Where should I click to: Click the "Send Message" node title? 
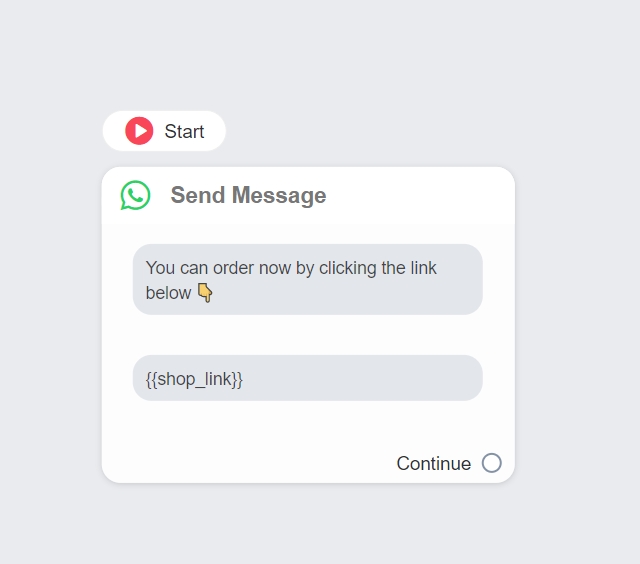248,195
